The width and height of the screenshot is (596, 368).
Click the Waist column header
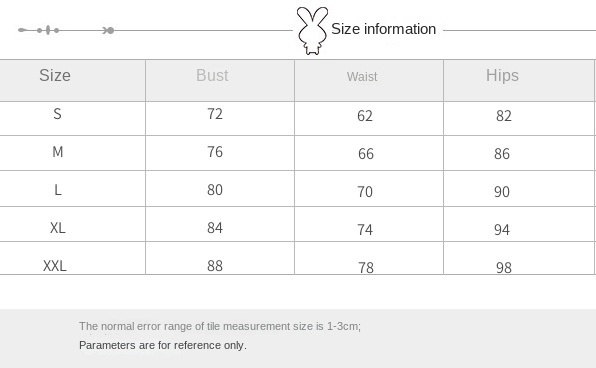[x=362, y=77]
